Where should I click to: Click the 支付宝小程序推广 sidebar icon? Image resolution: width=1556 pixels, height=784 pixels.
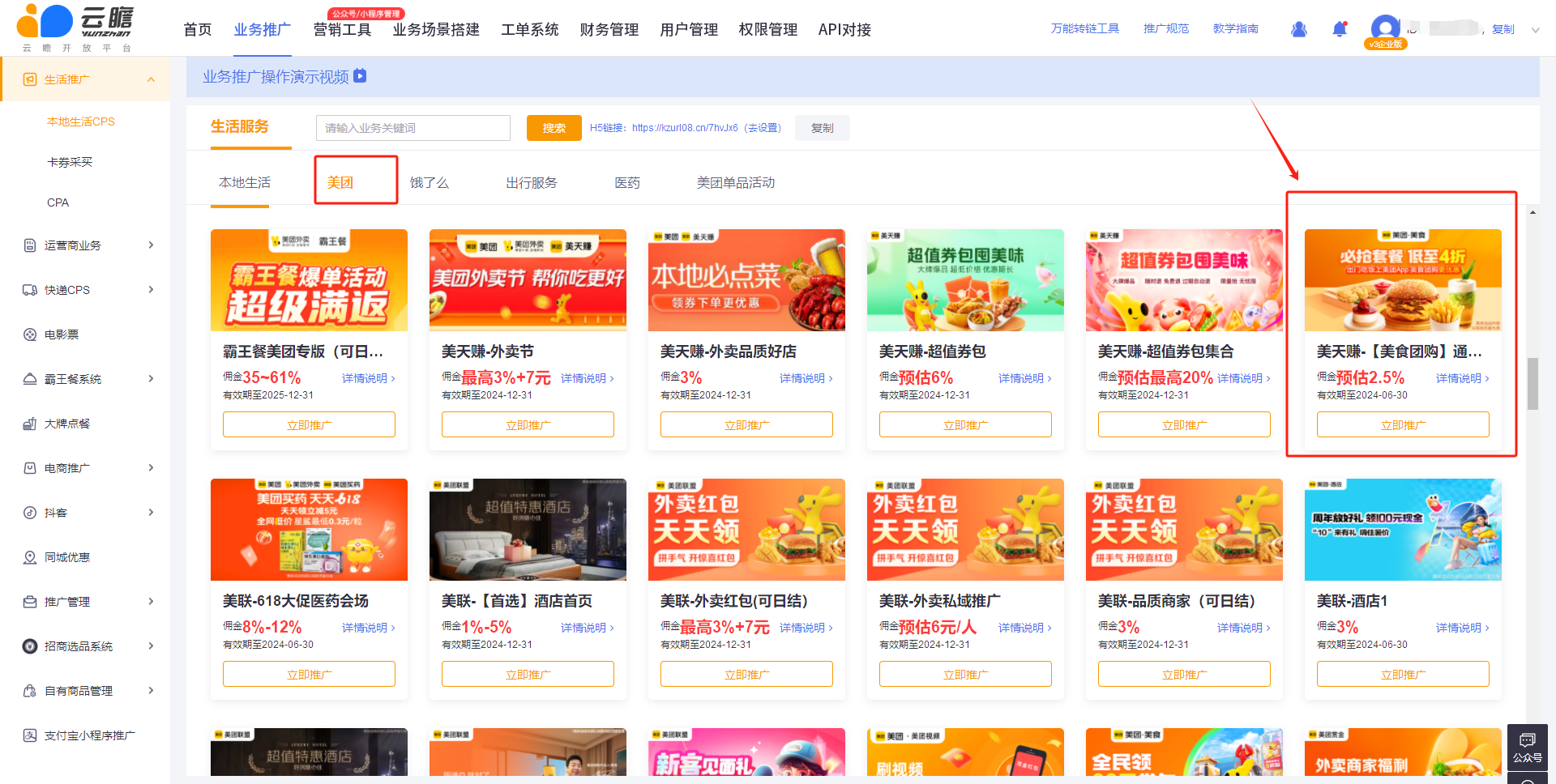(x=30, y=735)
